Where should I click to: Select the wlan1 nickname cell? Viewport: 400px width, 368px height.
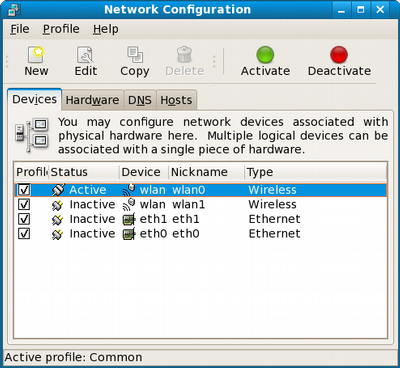tap(188, 204)
